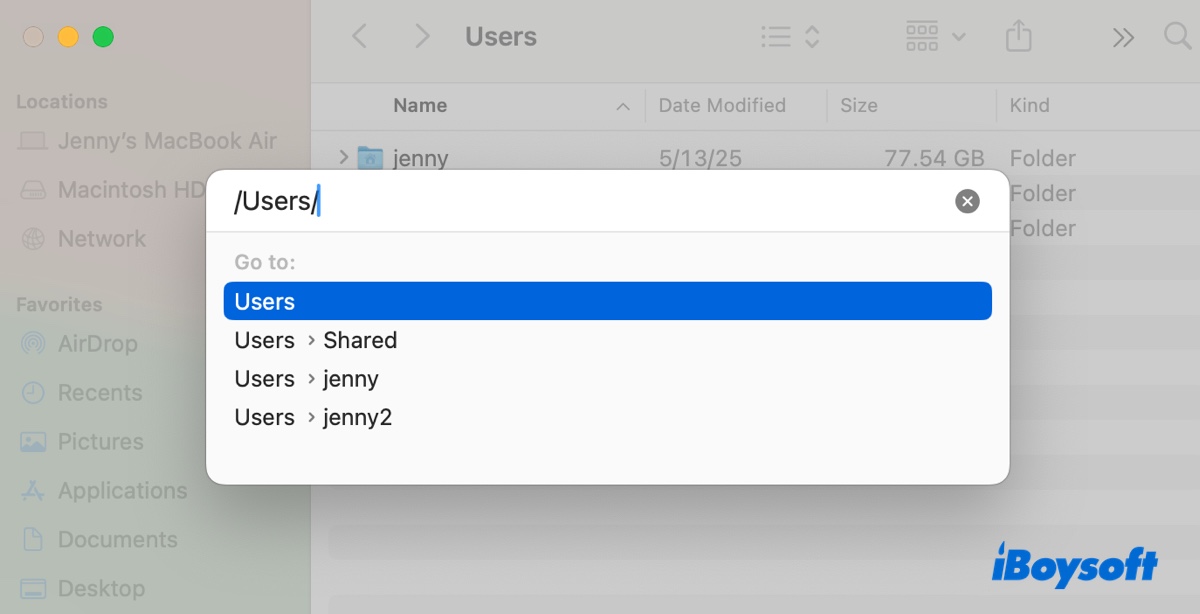Sort by Date Modified column
Viewport: 1200px width, 614px height.
coord(722,105)
